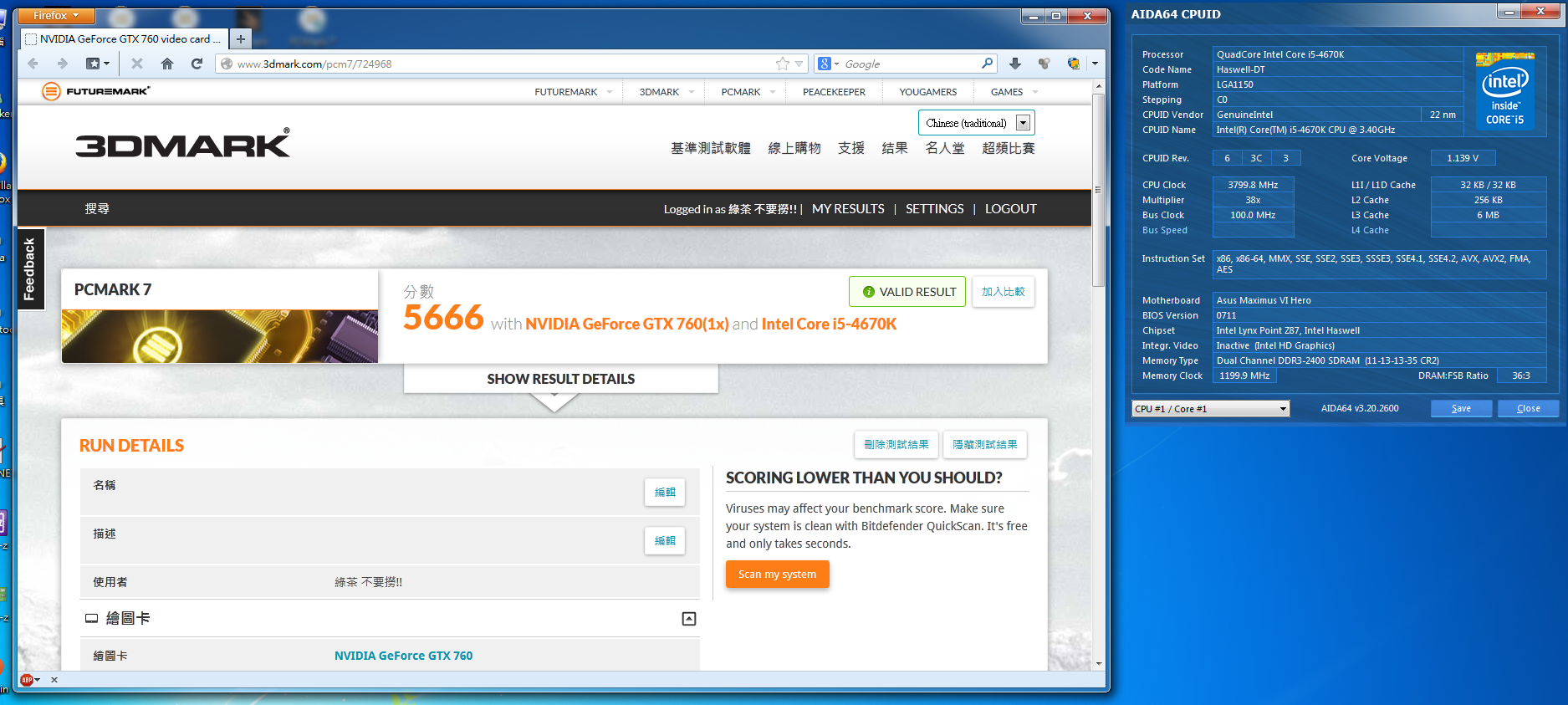Click the yellow-blue add-on toolbar icon
Screen dimensions: 1568x705
pos(1074,64)
